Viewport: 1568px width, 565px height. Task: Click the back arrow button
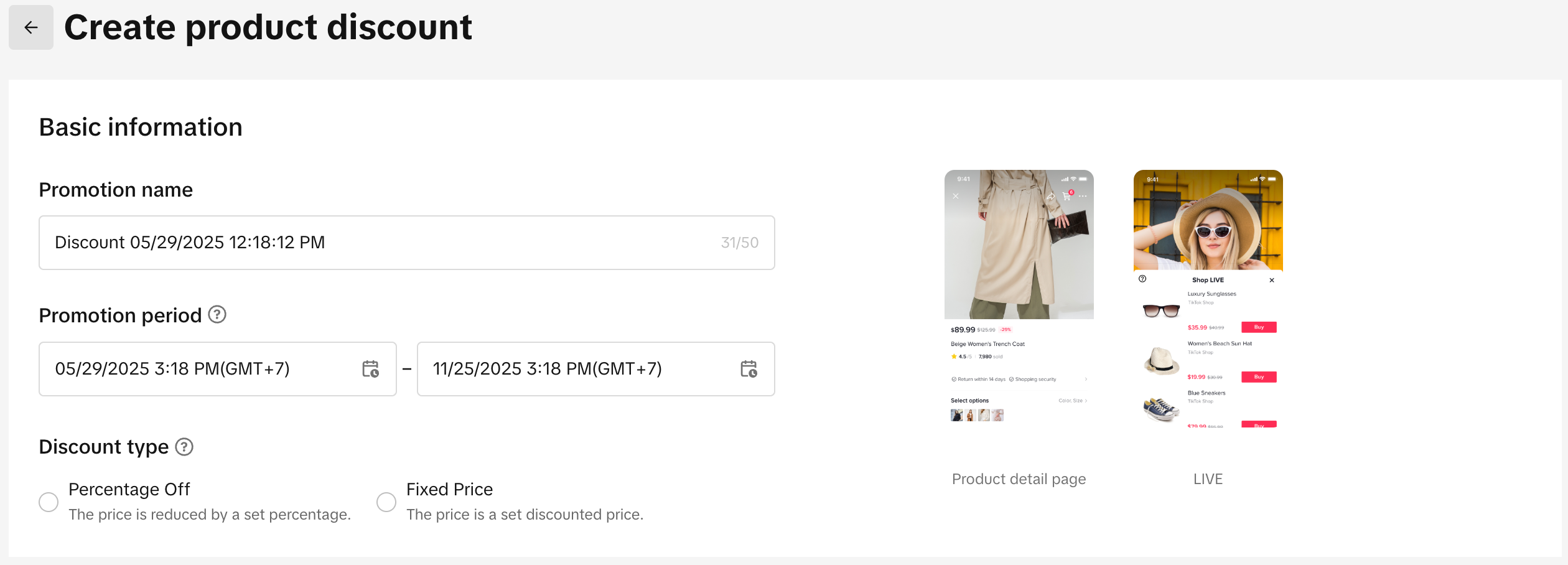click(30, 27)
